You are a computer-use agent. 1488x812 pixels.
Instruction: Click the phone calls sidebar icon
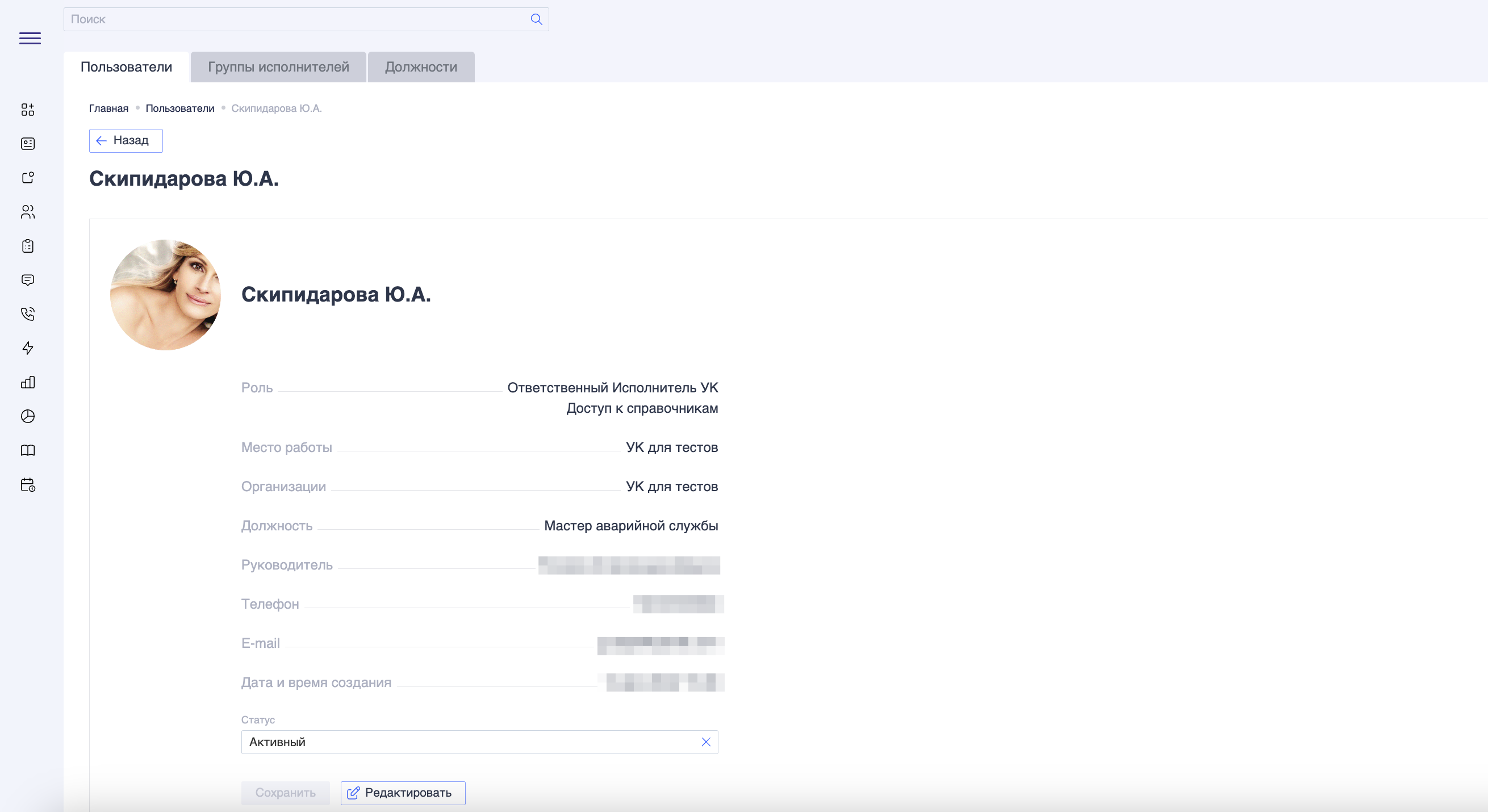pos(28,313)
